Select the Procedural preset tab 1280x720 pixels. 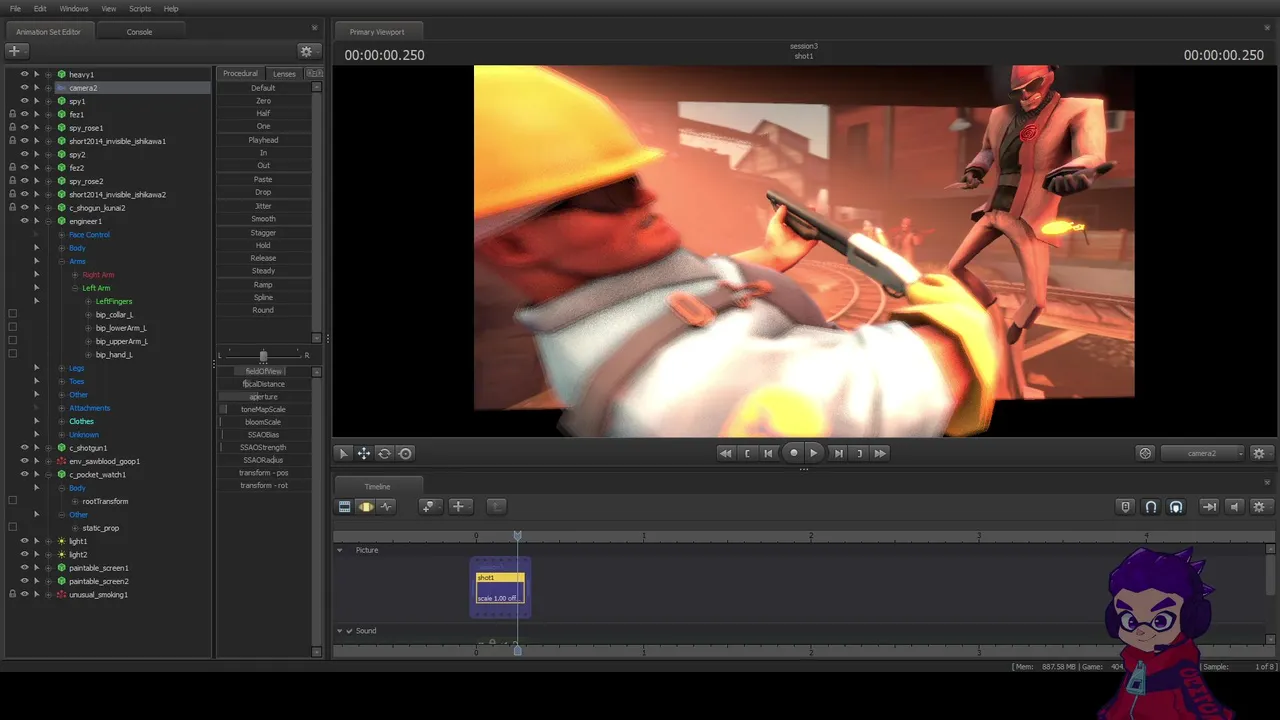pos(240,74)
